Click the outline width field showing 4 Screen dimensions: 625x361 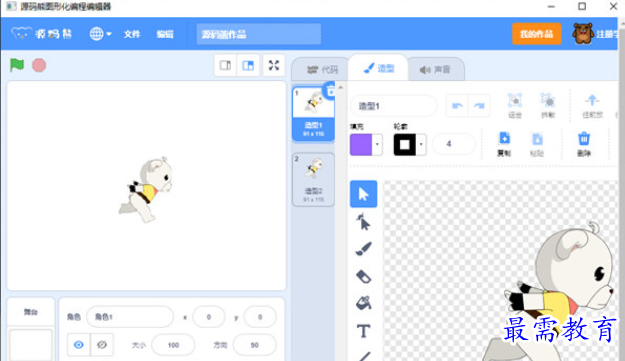[454, 144]
